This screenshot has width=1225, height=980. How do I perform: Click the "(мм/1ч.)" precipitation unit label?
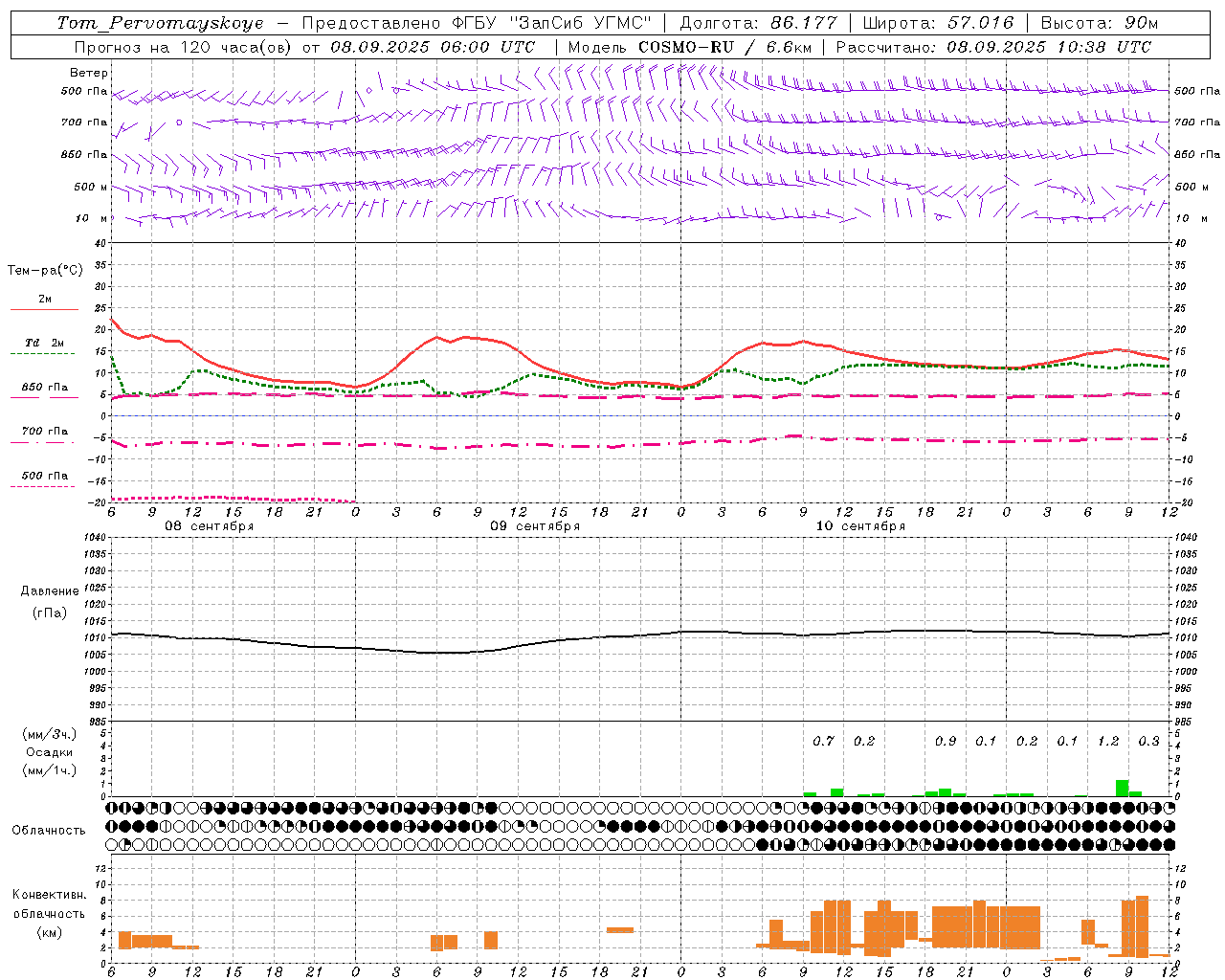click(x=50, y=770)
